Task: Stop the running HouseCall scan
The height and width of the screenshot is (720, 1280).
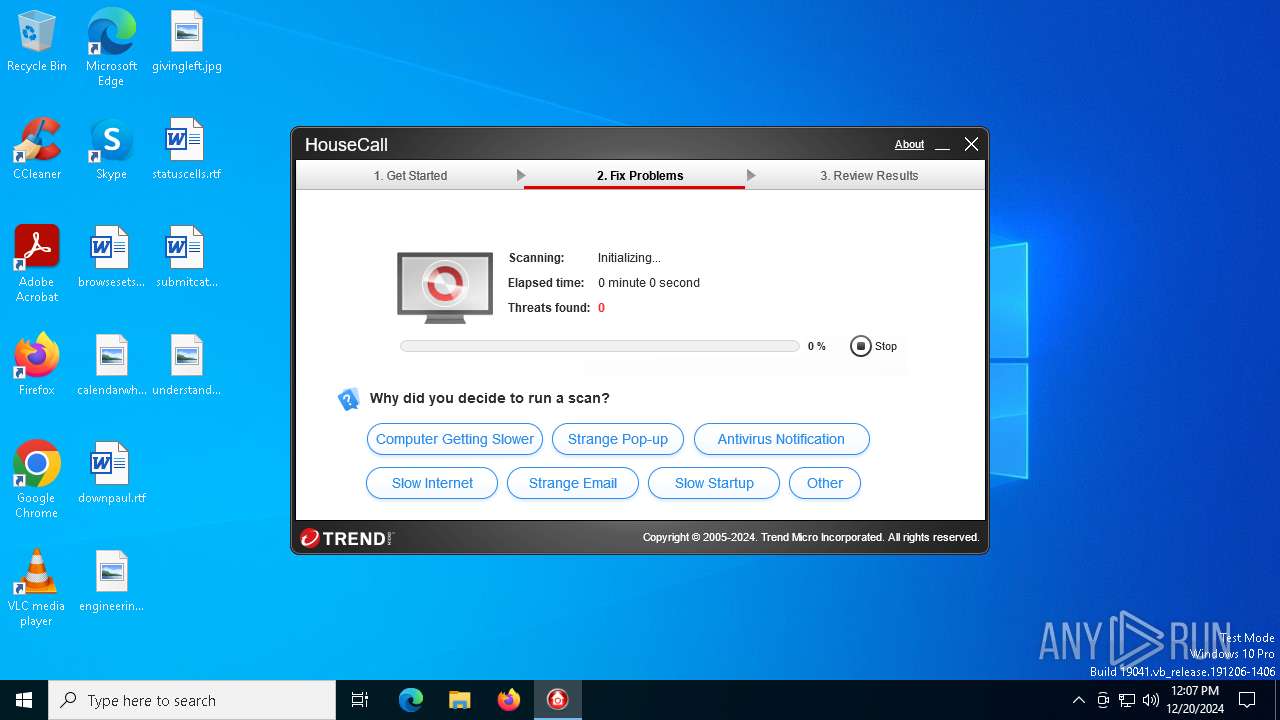Action: pos(874,346)
